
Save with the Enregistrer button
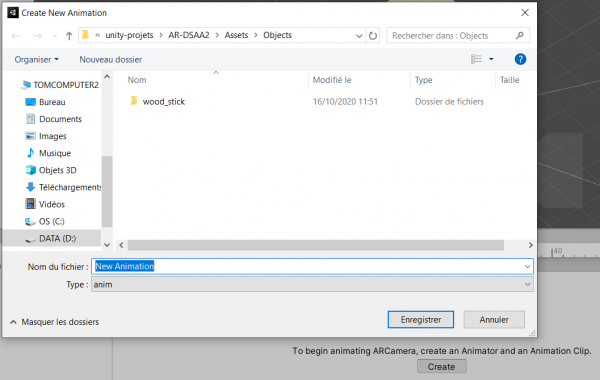pyautogui.click(x=421, y=320)
